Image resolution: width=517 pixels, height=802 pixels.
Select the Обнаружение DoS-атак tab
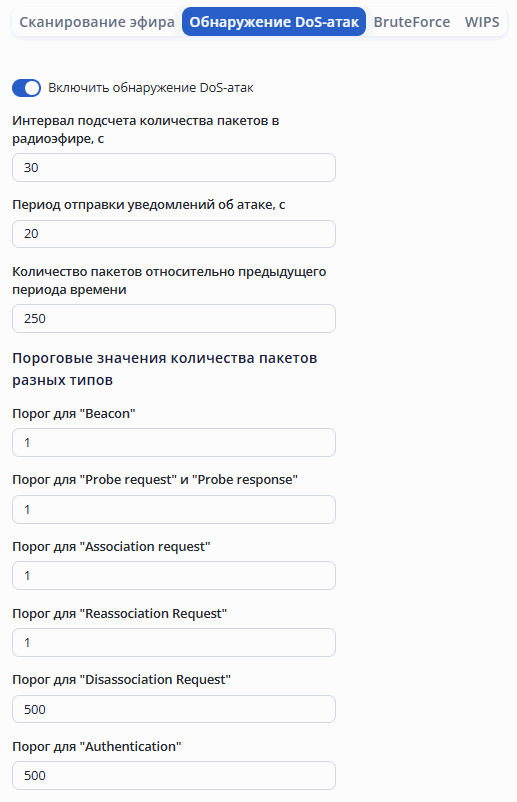274,22
